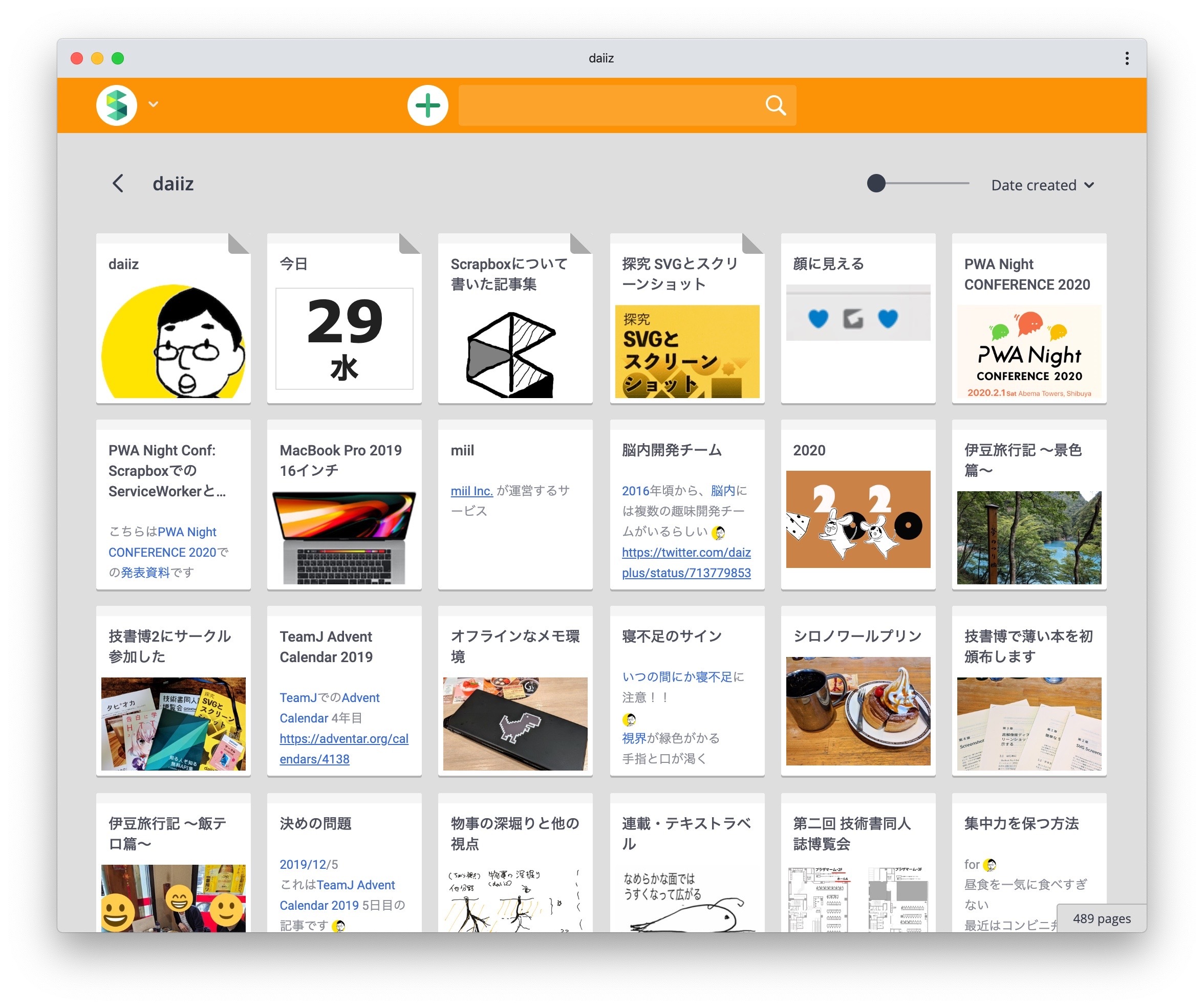
Task: Expand the project dropdown next to logo
Action: pyautogui.click(x=153, y=104)
